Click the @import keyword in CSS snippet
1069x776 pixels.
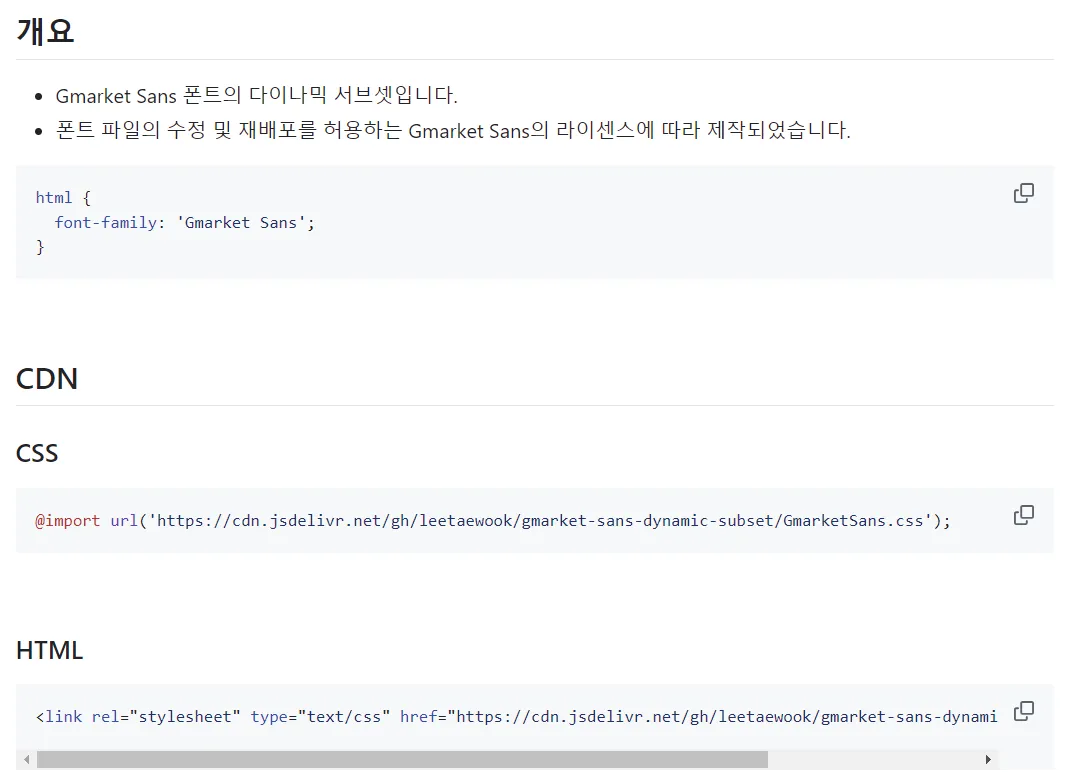click(x=67, y=521)
